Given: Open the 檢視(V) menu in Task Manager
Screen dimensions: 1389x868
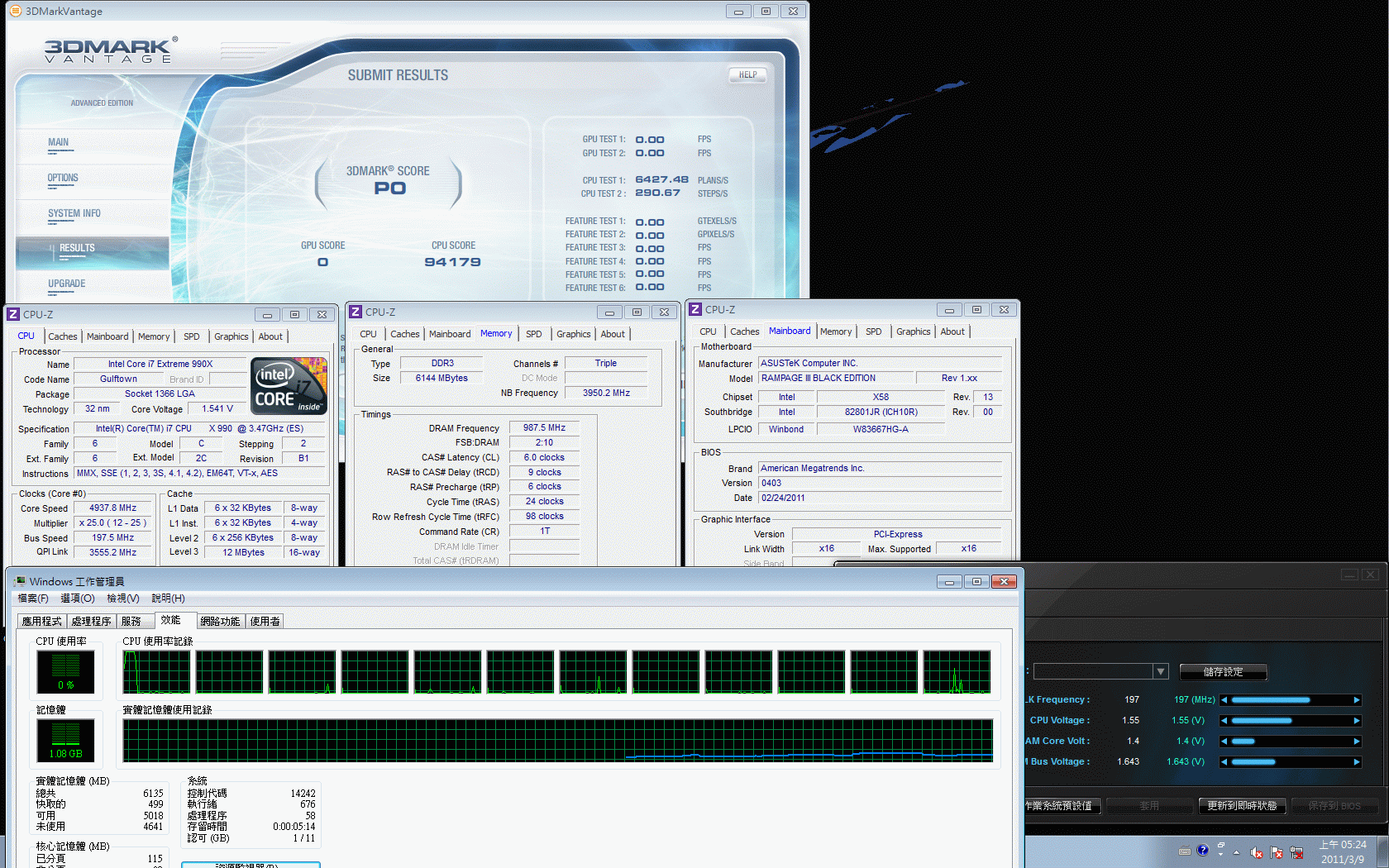Looking at the screenshot, I should [123, 599].
